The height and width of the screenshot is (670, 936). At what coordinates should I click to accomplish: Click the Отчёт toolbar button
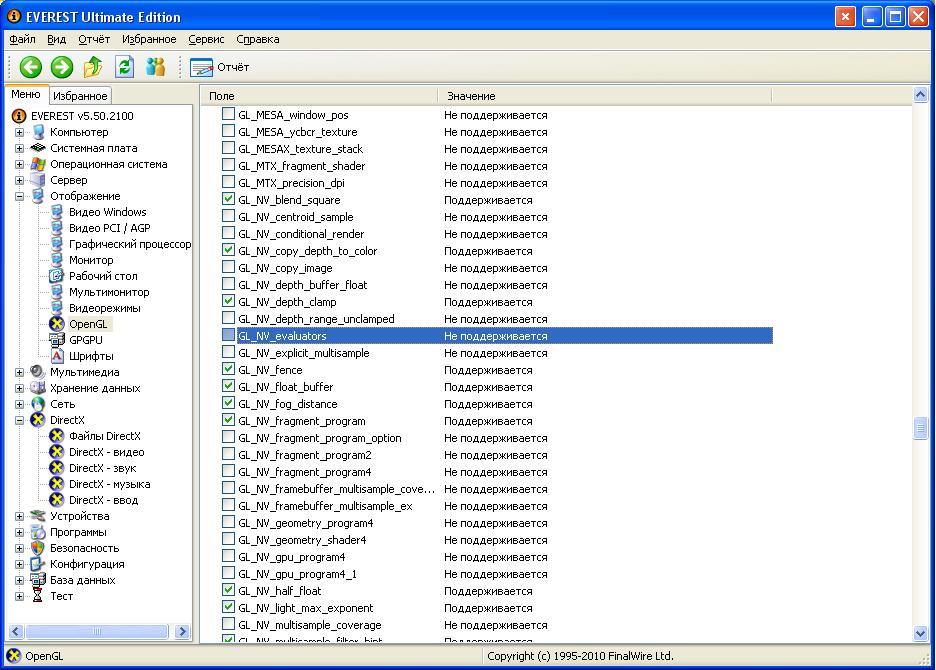click(218, 68)
